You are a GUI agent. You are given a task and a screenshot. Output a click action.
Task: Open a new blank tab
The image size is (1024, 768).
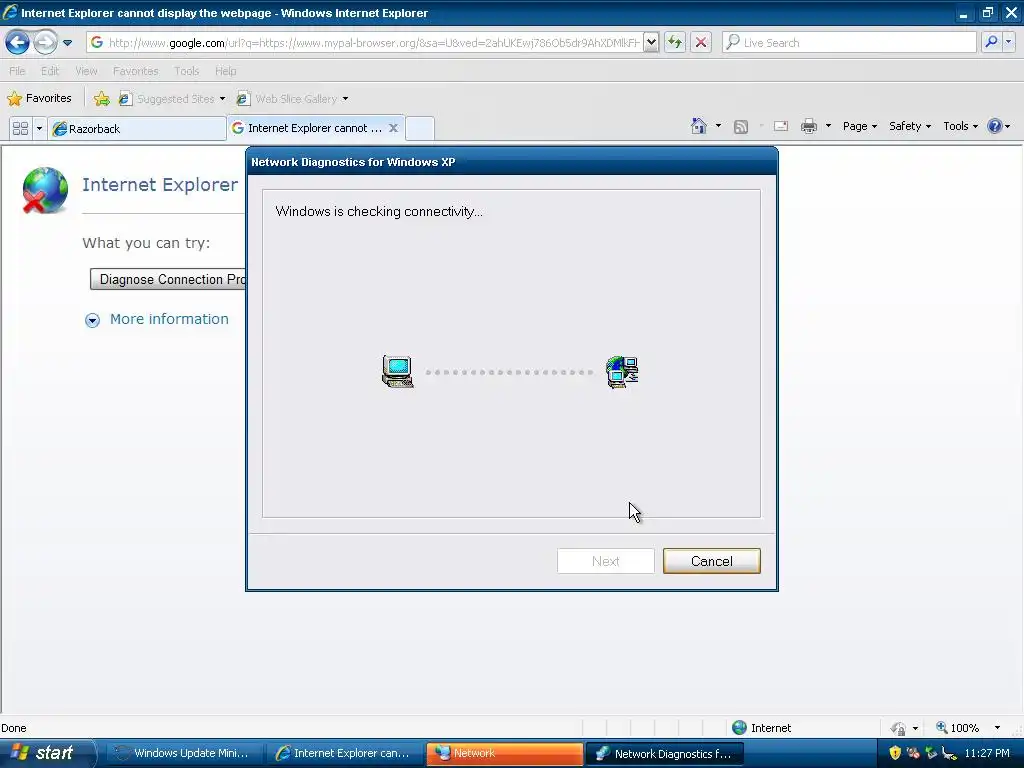(420, 129)
